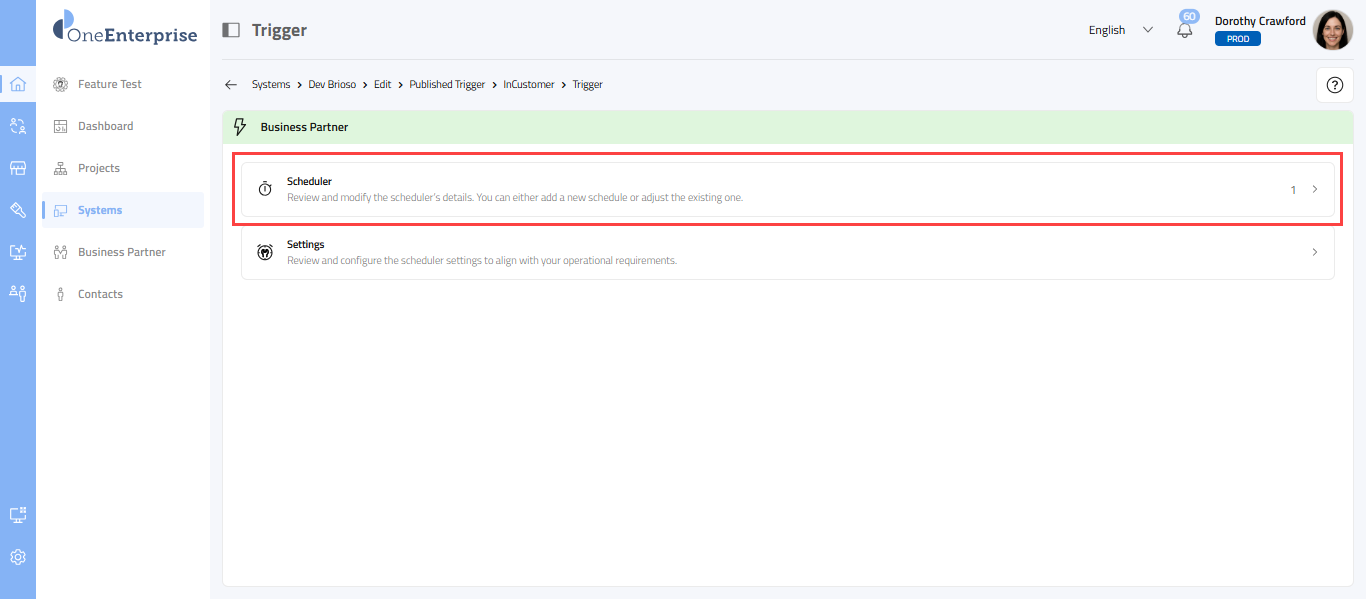Expand the Settings row chevron

coord(1315,252)
